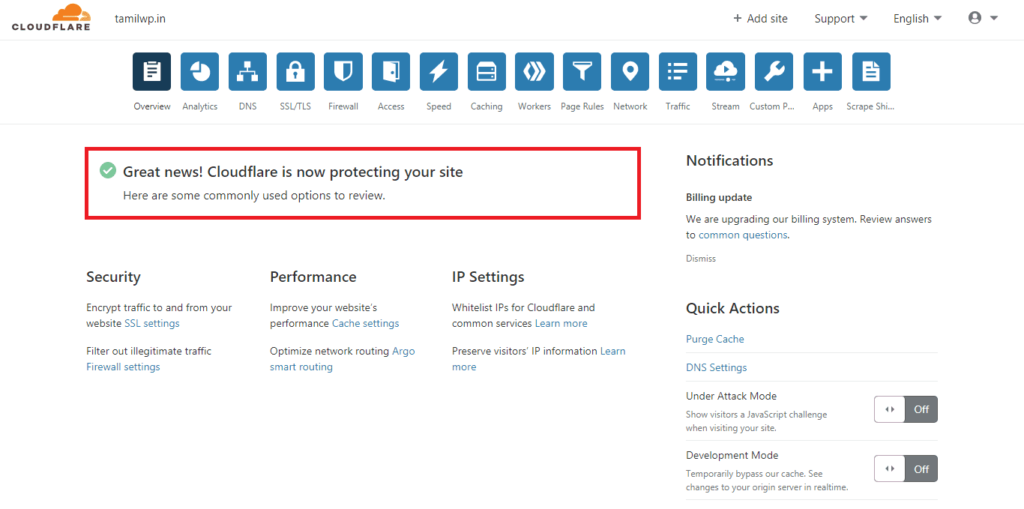Open the Firewall shield icon
Image resolution: width=1024 pixels, height=509 pixels.
pyautogui.click(x=343, y=71)
